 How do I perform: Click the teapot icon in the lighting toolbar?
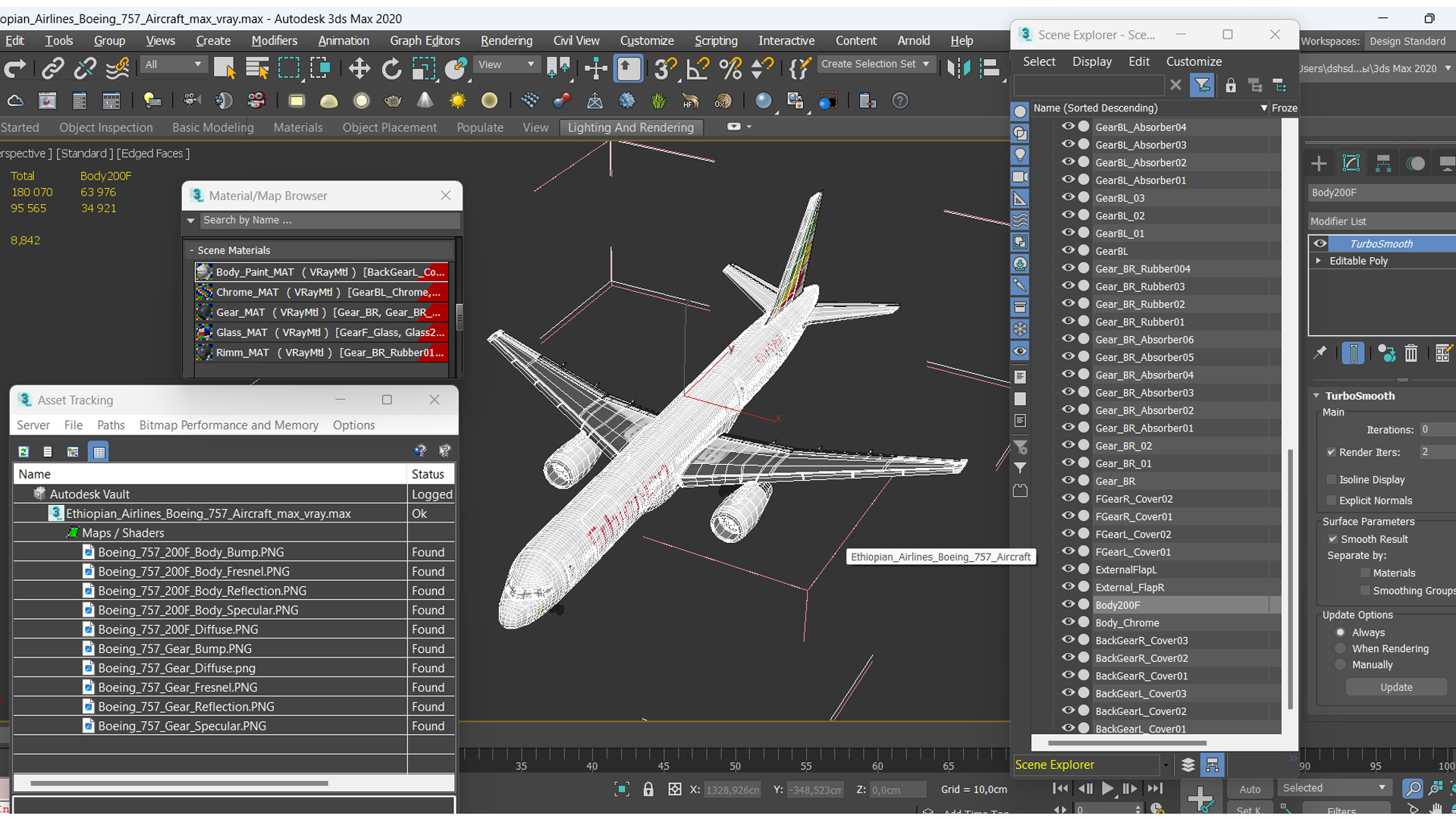pyautogui.click(x=393, y=101)
